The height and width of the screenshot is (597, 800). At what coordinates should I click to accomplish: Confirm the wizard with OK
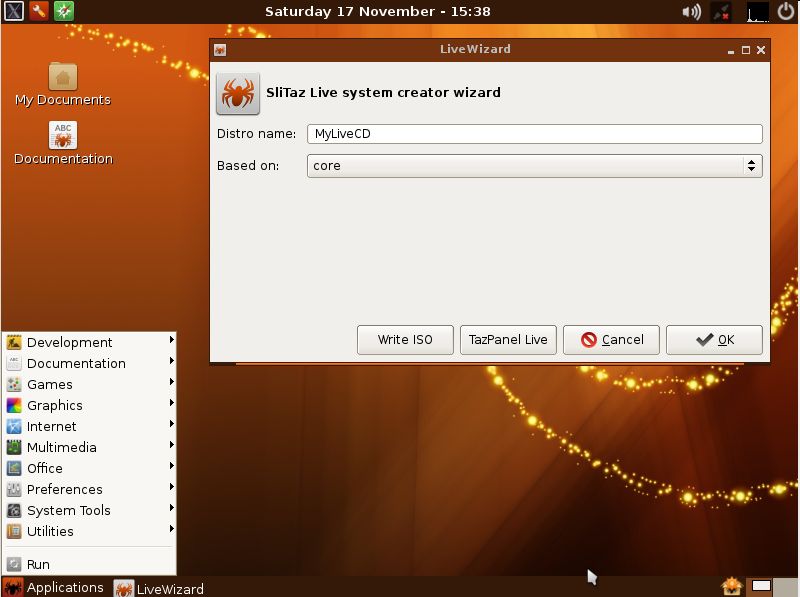click(x=714, y=340)
